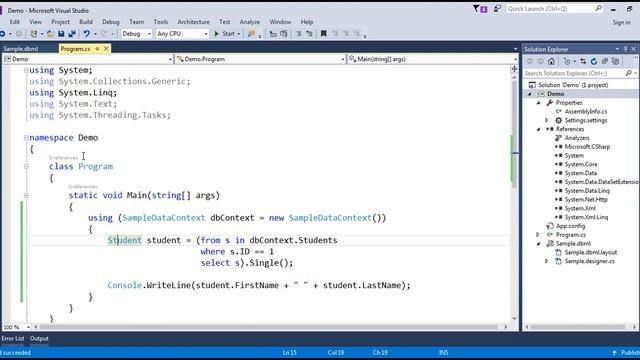Screen dimensions: 640x360
Task: Expand the Settings.settings node
Action: (547, 120)
